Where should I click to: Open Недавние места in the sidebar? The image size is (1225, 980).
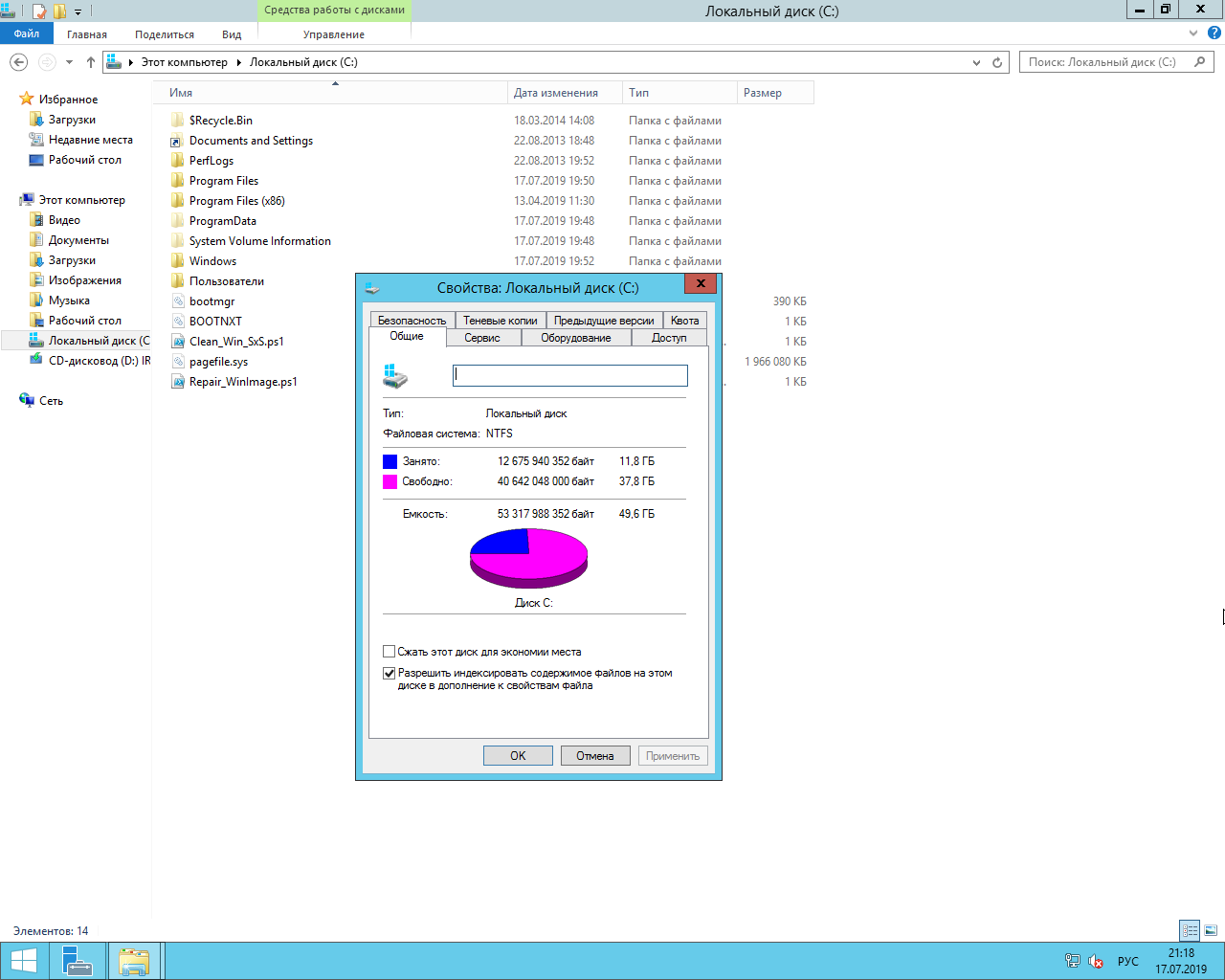(81, 140)
